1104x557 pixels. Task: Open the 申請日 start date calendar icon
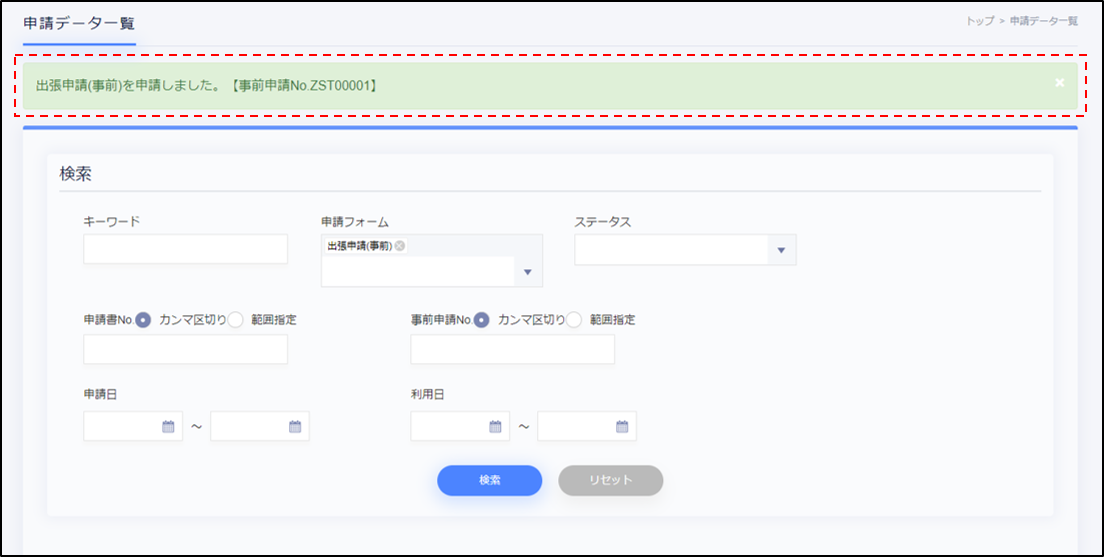[x=168, y=427]
